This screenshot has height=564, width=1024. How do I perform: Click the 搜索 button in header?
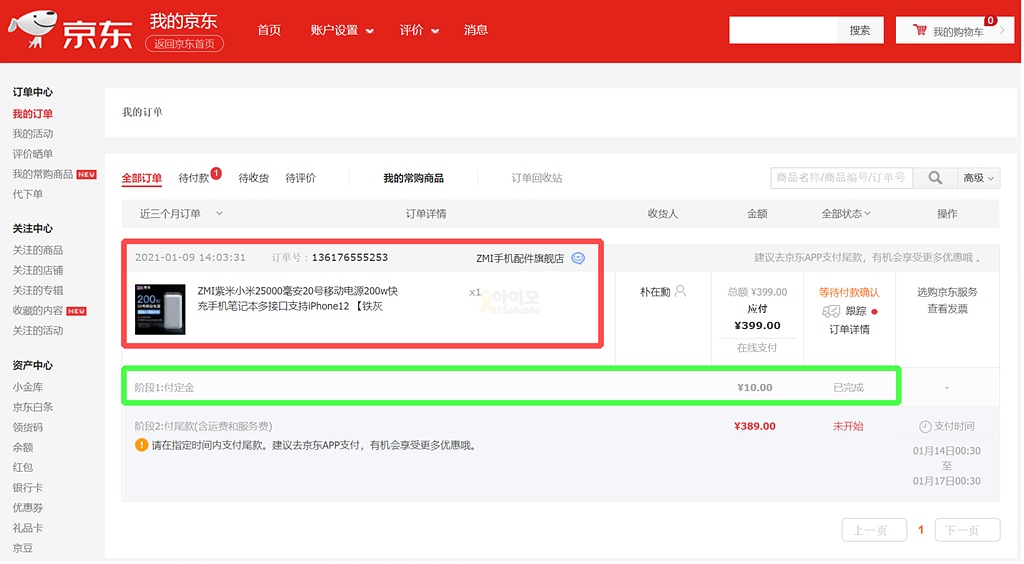coord(859,31)
